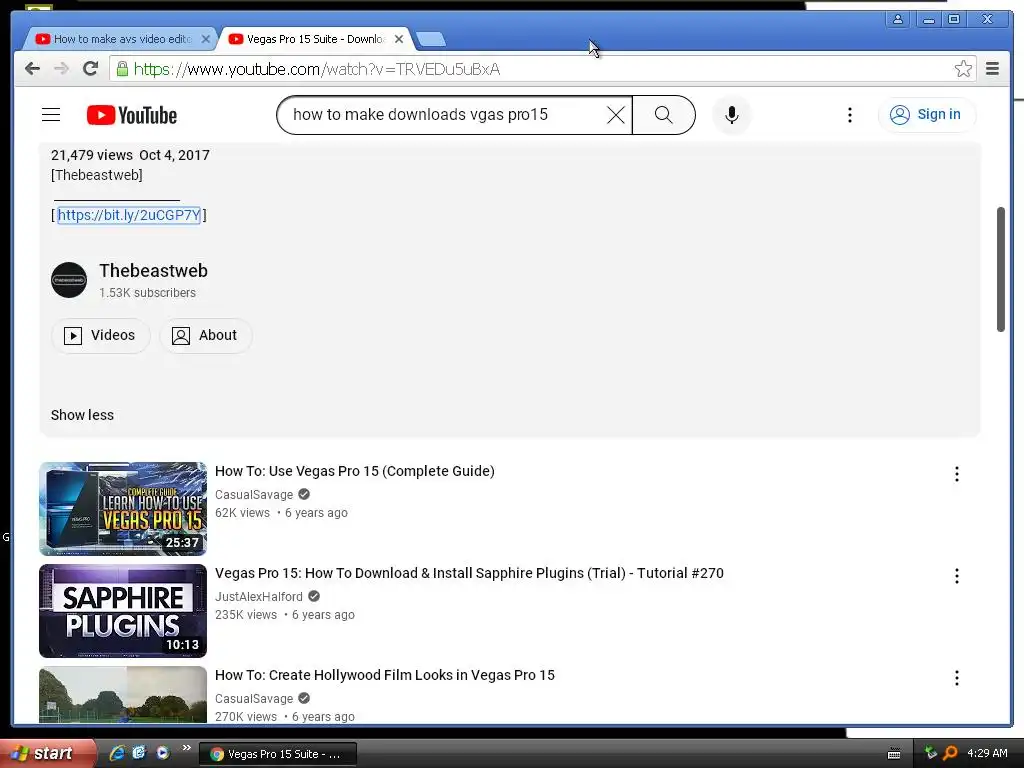Open a new browser tab
Image resolution: width=1024 pixels, height=768 pixels.
(x=431, y=40)
